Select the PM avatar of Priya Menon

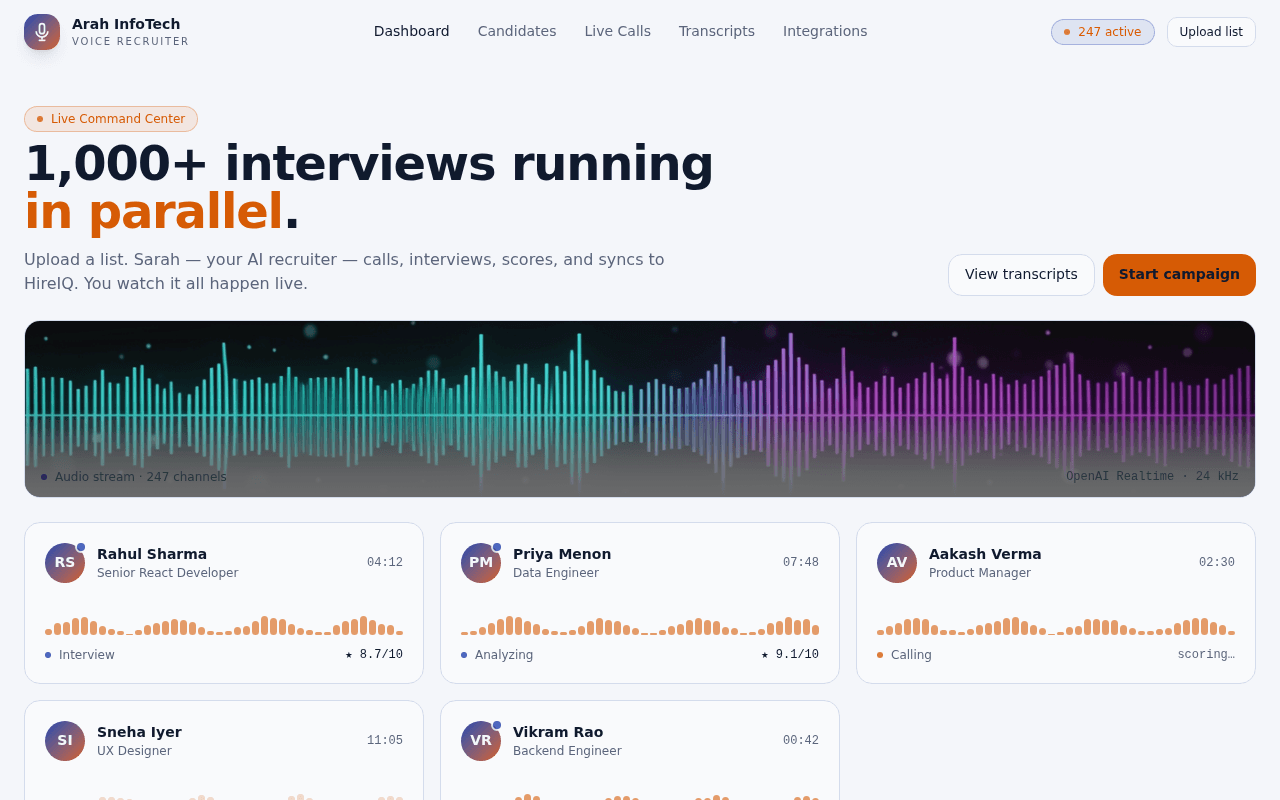pyautogui.click(x=481, y=563)
